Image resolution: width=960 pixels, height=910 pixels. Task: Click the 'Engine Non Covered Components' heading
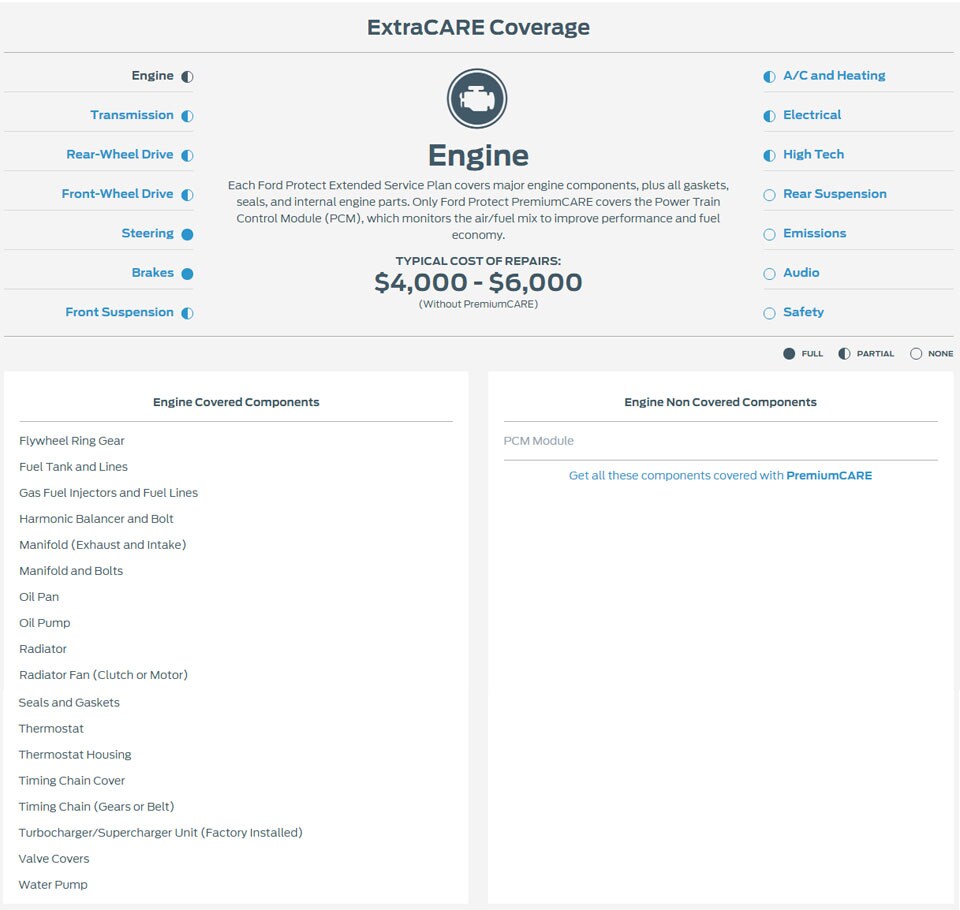[720, 402]
